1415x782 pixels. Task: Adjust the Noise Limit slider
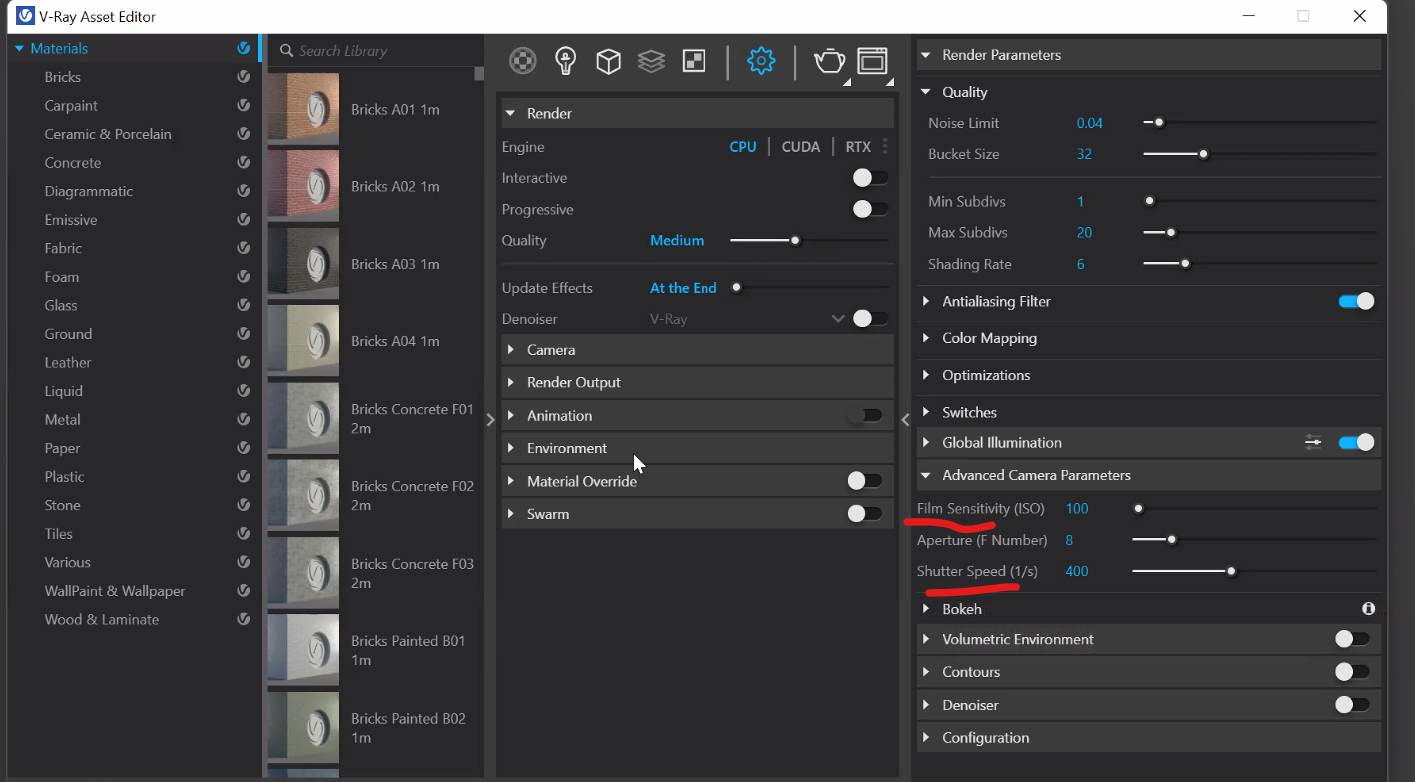click(x=1260, y=123)
